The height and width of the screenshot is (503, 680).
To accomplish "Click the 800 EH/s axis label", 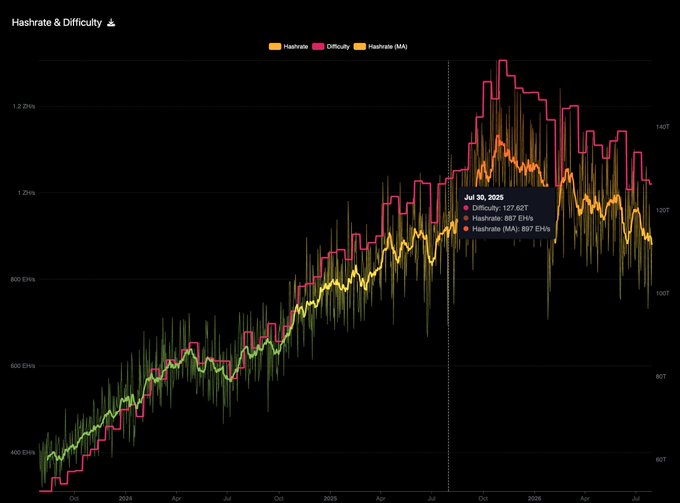I will [x=23, y=279].
